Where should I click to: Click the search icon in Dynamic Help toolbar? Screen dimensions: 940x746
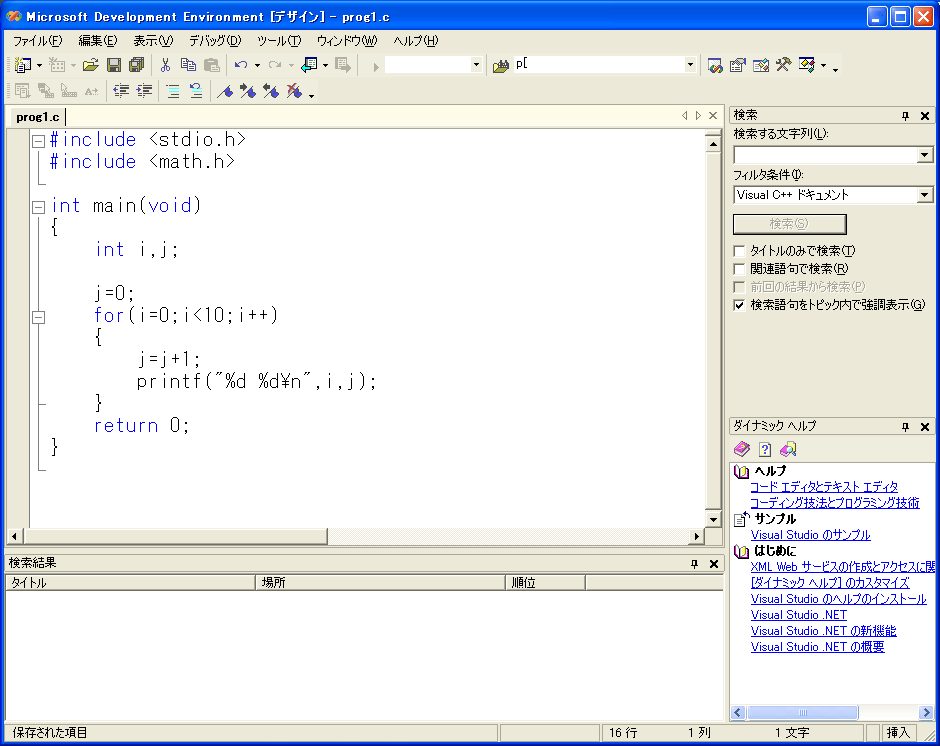[788, 449]
